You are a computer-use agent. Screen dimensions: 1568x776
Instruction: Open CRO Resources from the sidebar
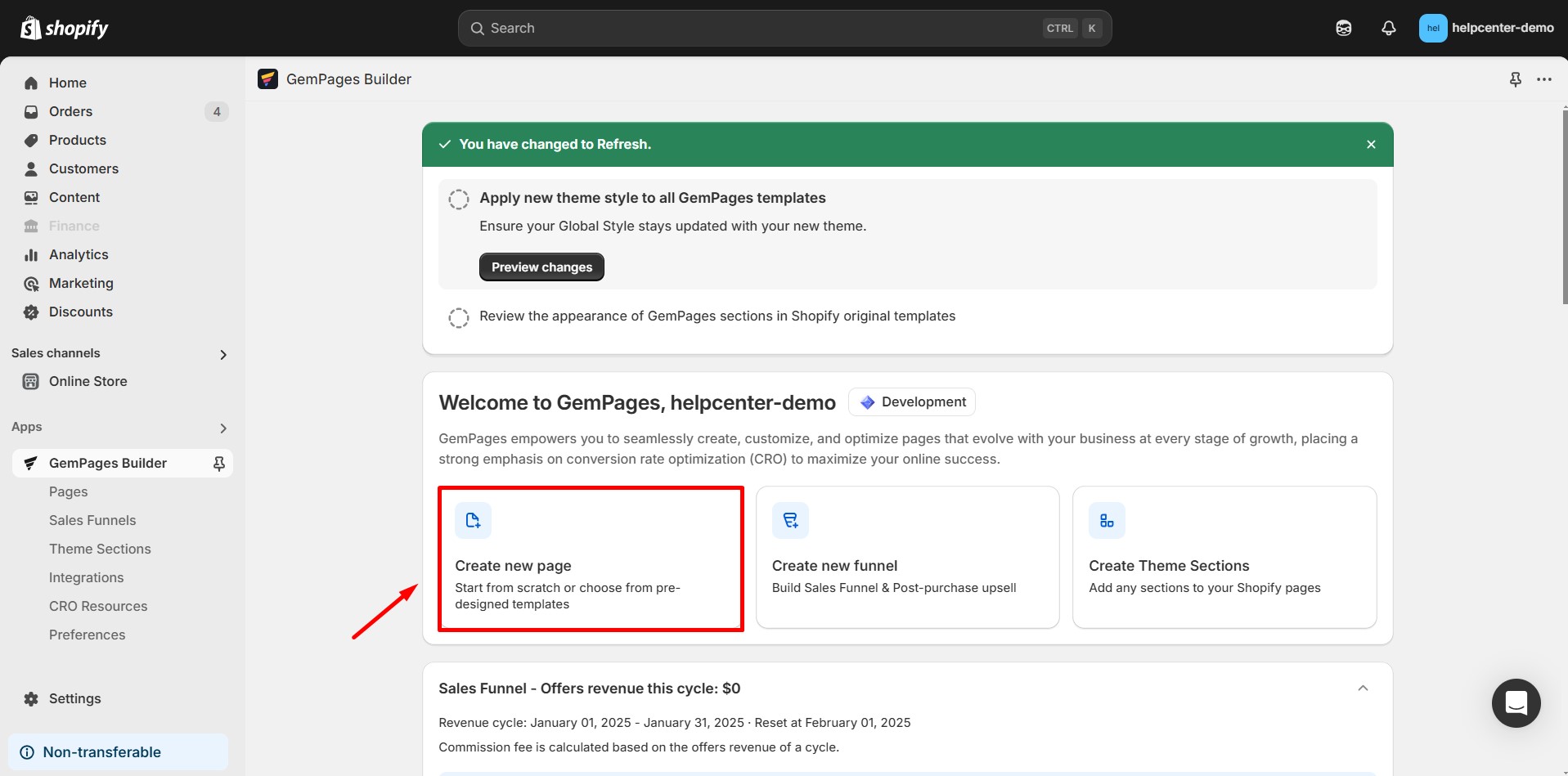click(x=98, y=606)
